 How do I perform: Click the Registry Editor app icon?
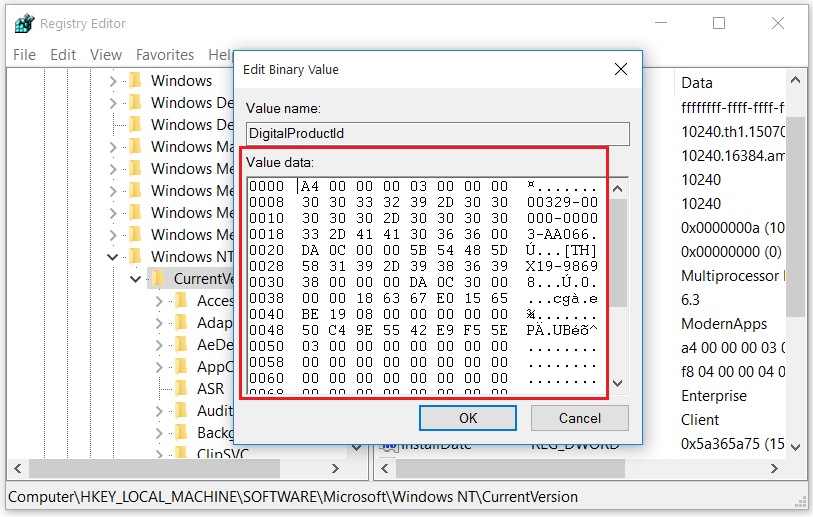[24, 23]
